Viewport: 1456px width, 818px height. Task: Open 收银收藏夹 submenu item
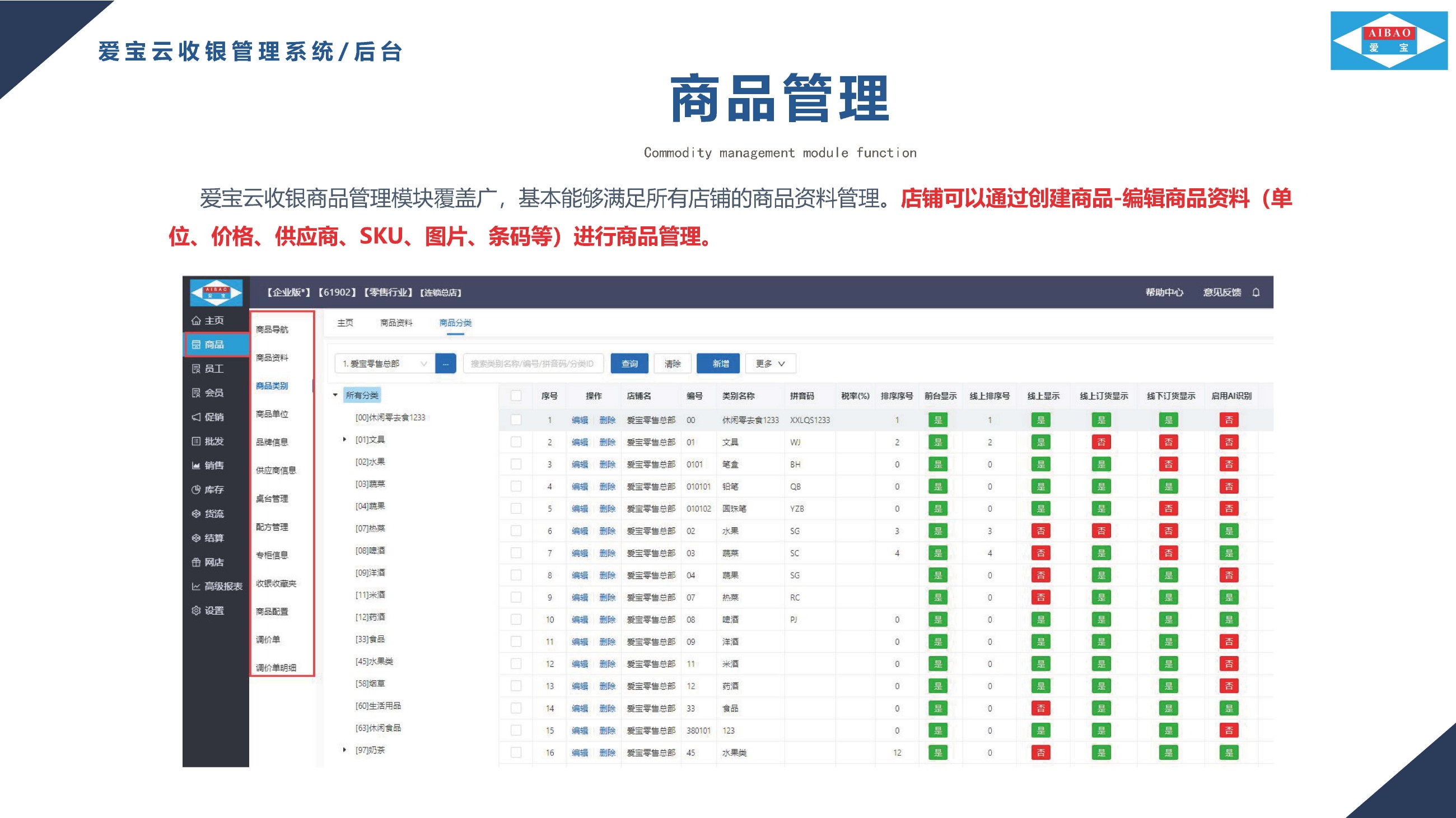[276, 583]
